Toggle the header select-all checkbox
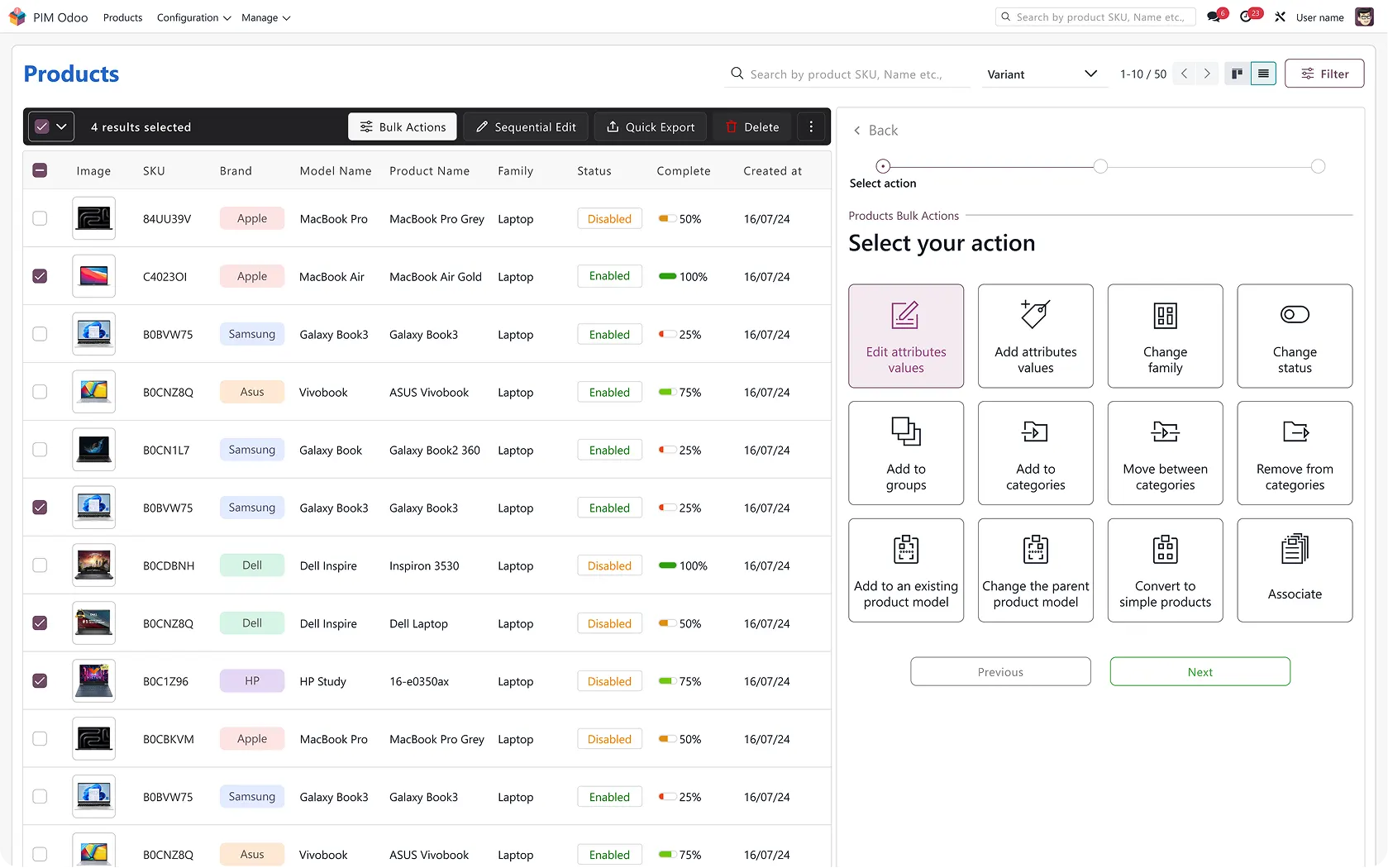This screenshot has height=868, width=1388. coord(40,170)
